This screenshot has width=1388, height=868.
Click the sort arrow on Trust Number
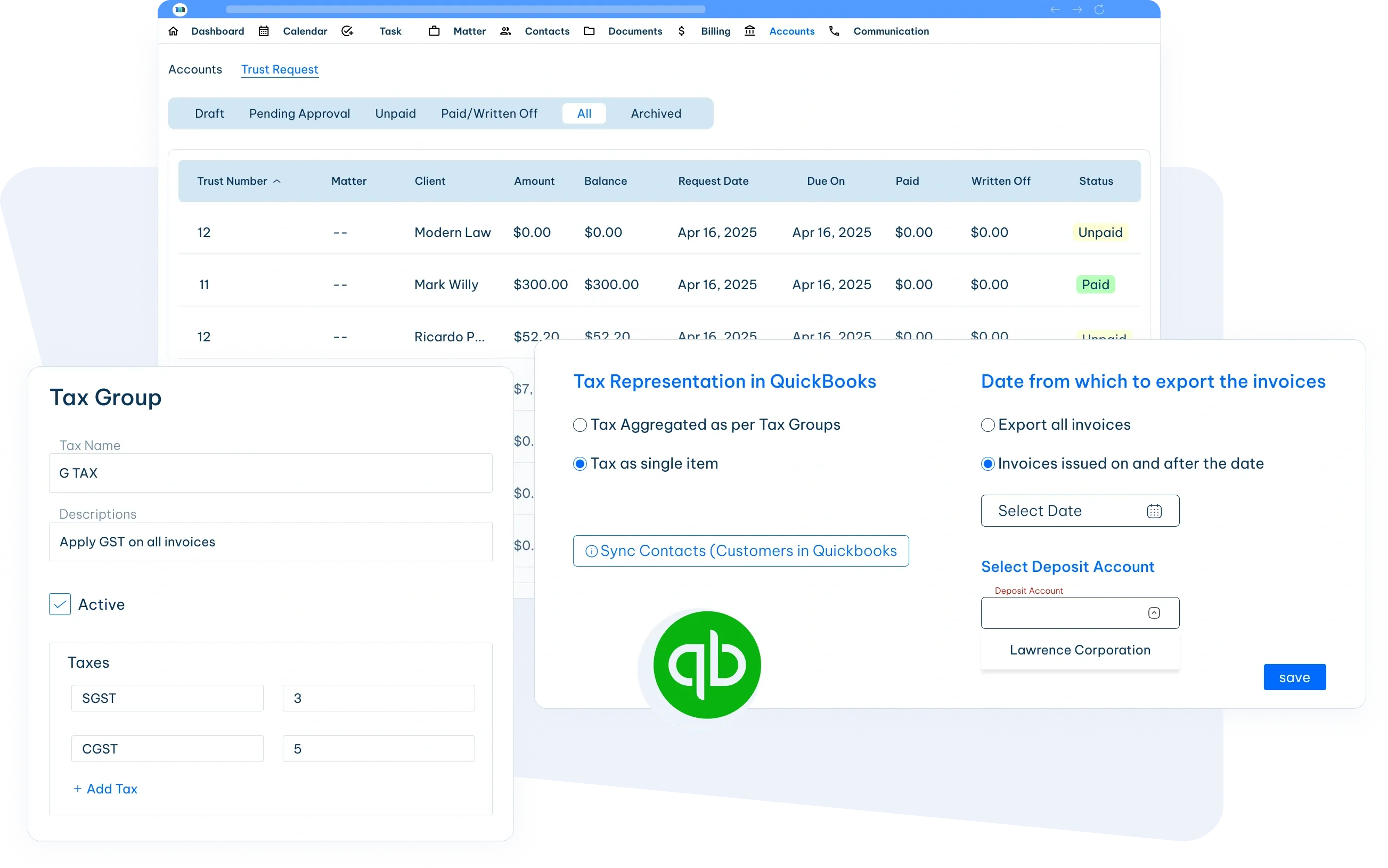pyautogui.click(x=276, y=181)
